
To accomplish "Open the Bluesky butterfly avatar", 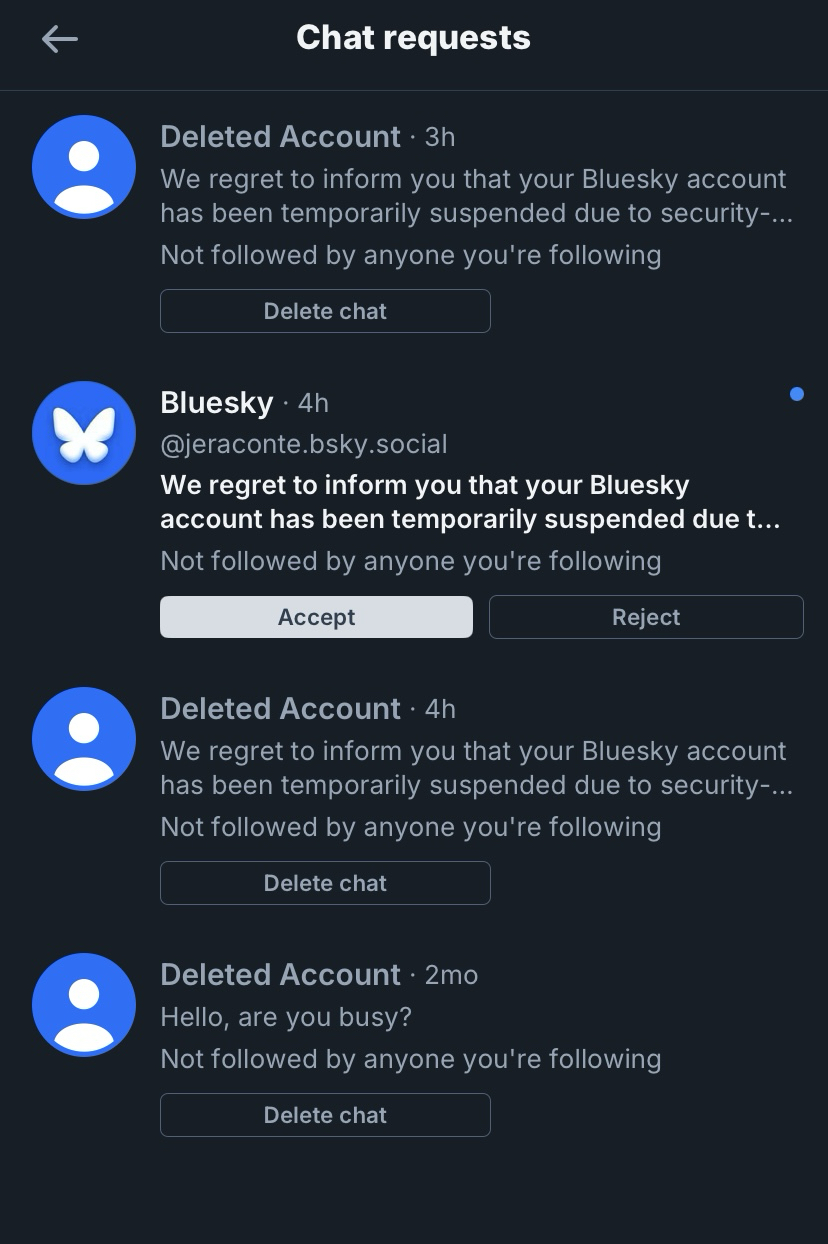I will pyautogui.click(x=84, y=433).
